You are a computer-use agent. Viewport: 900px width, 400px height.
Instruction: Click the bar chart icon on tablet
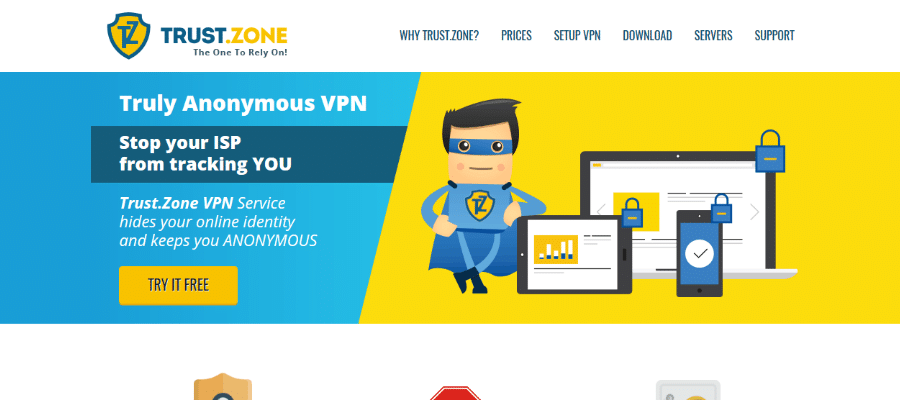pos(556,249)
